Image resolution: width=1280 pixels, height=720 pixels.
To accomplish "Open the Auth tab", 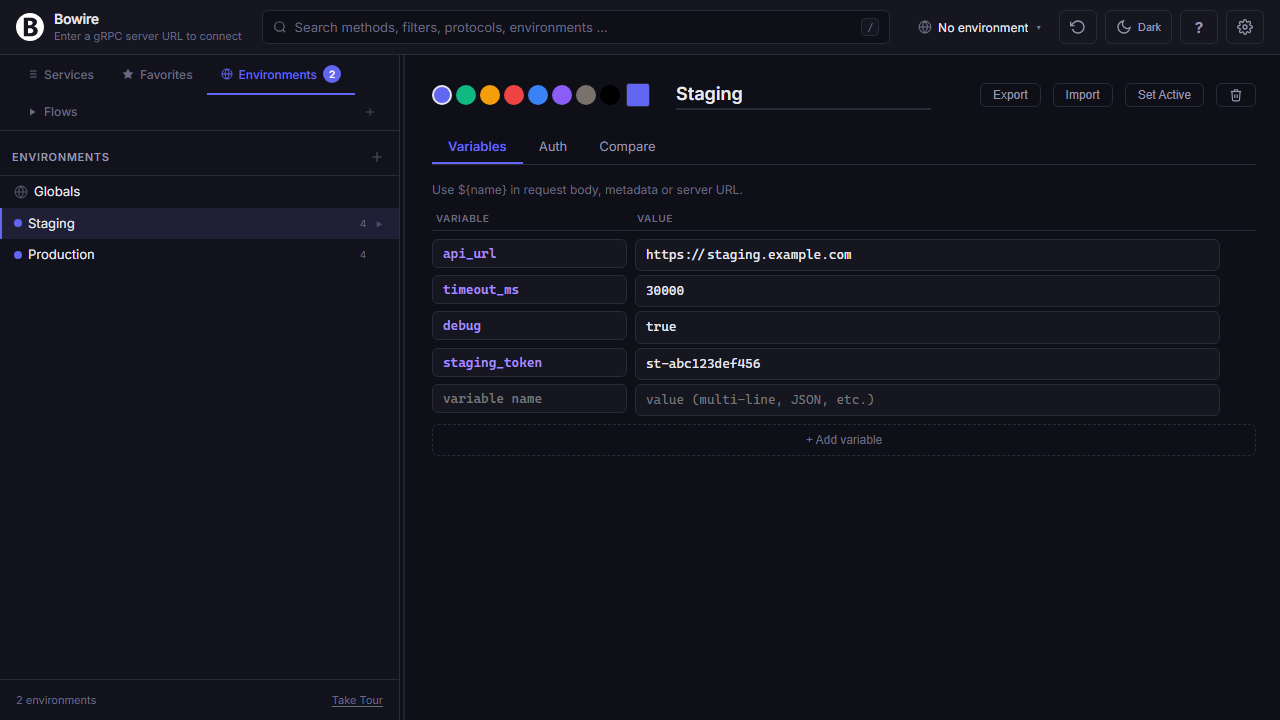I will click(x=553, y=147).
